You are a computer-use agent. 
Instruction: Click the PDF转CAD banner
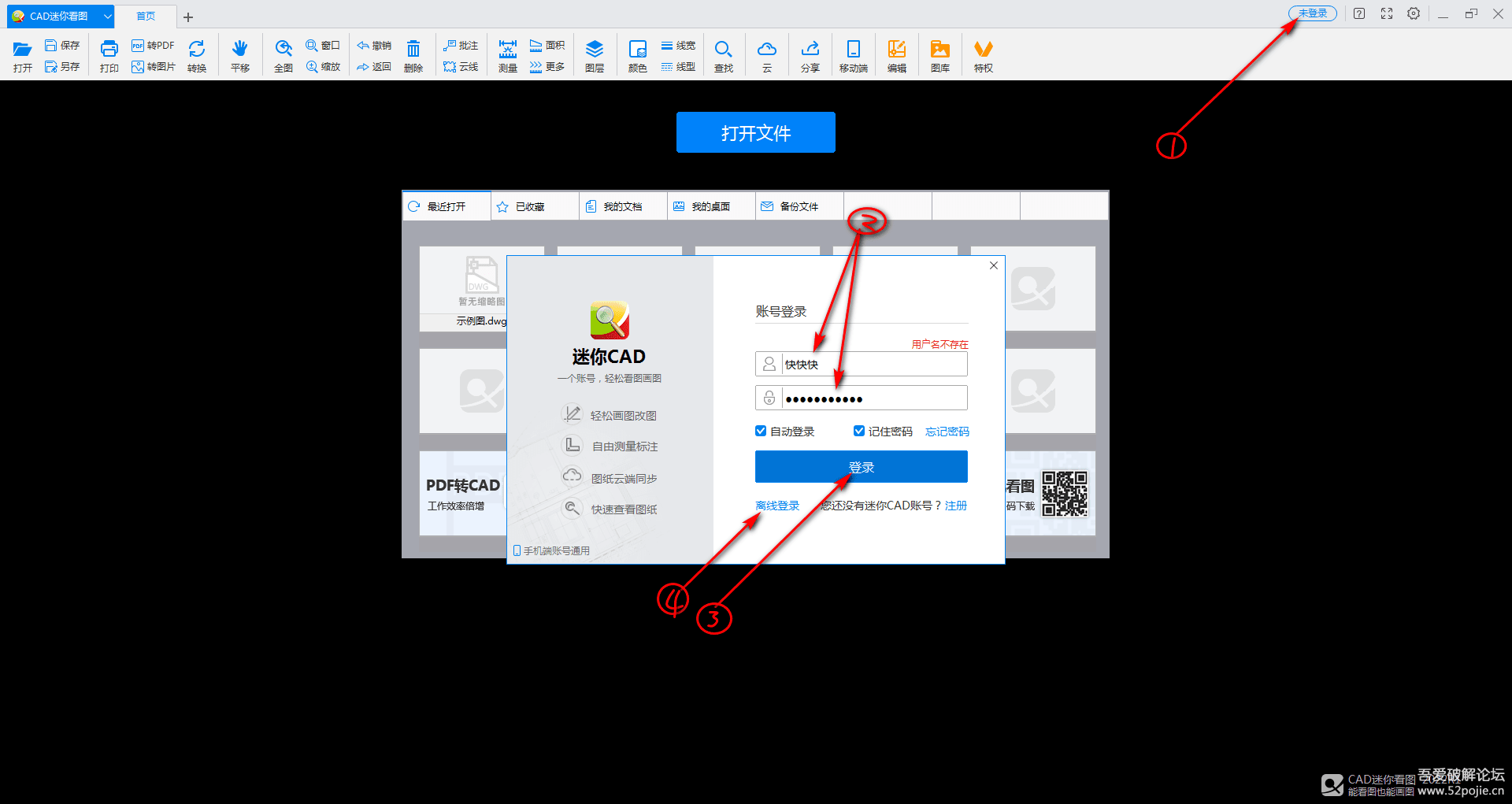pos(463,493)
